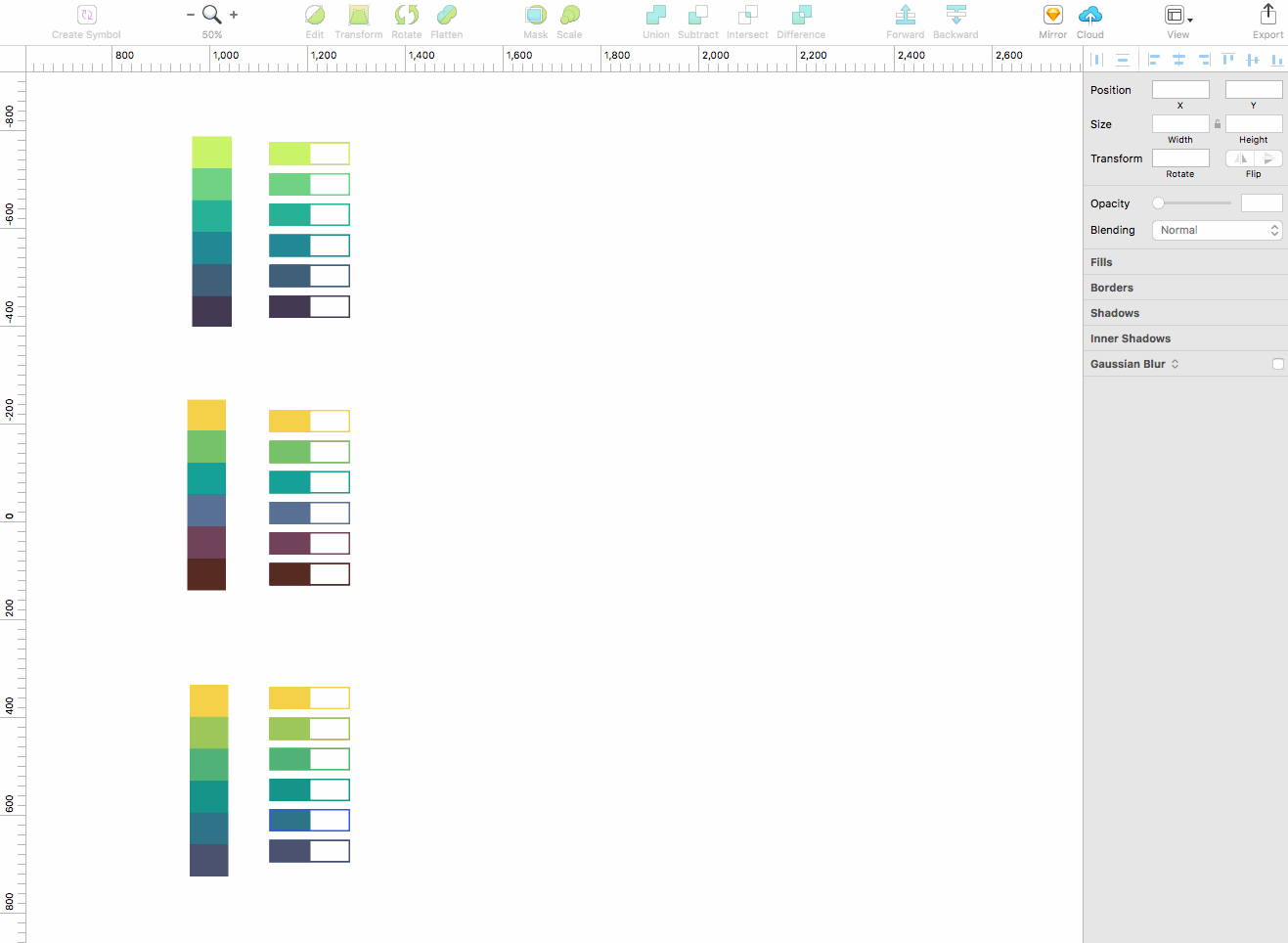Align layers to left edge
This screenshot has height=943, width=1288.
click(1154, 60)
